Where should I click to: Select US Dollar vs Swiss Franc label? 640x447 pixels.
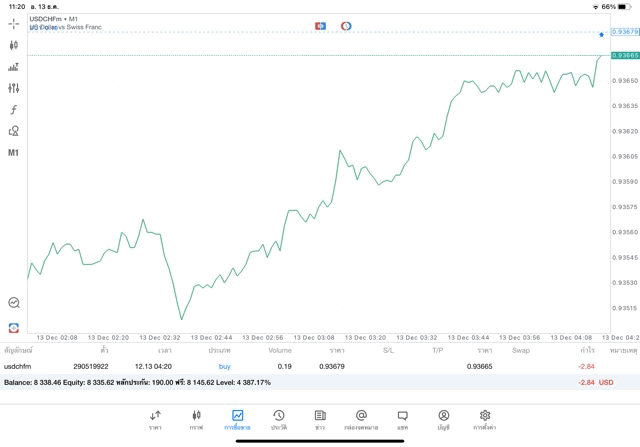(x=66, y=27)
